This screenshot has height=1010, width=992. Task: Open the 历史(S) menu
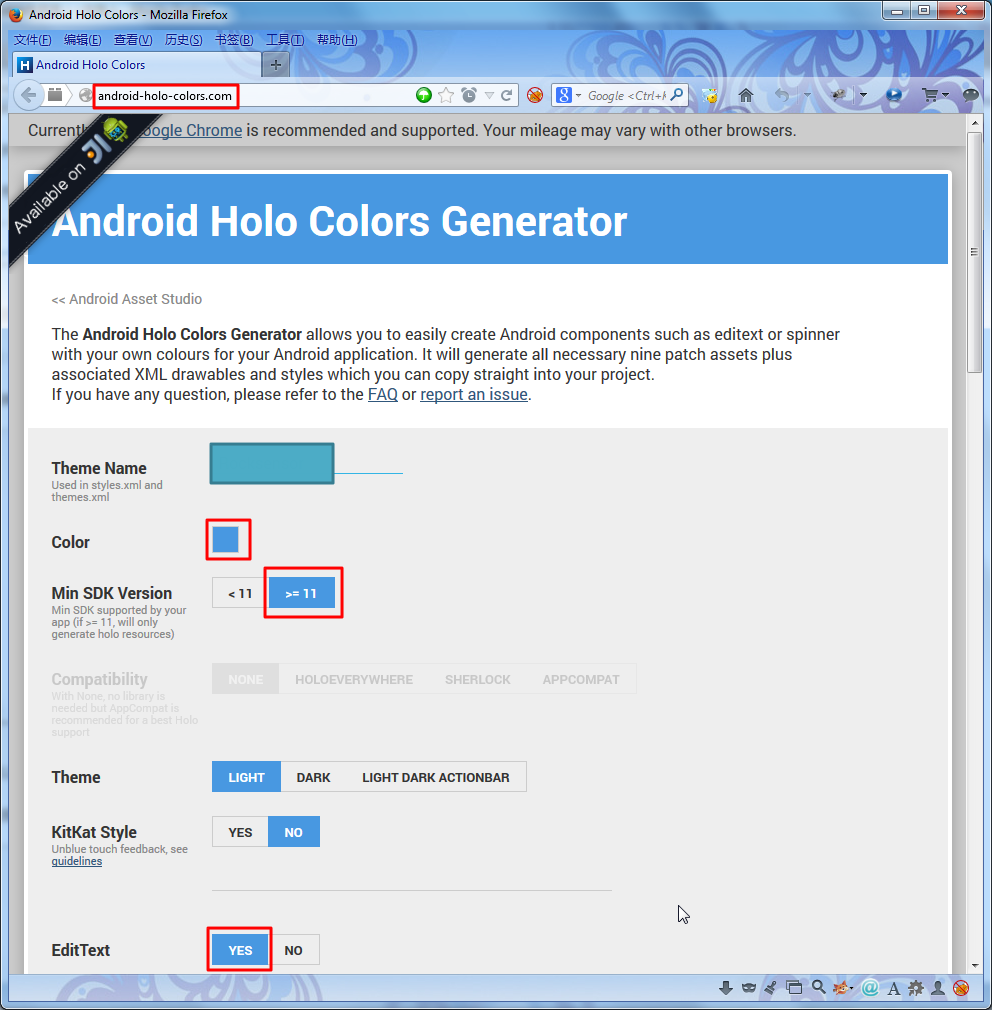coord(184,40)
